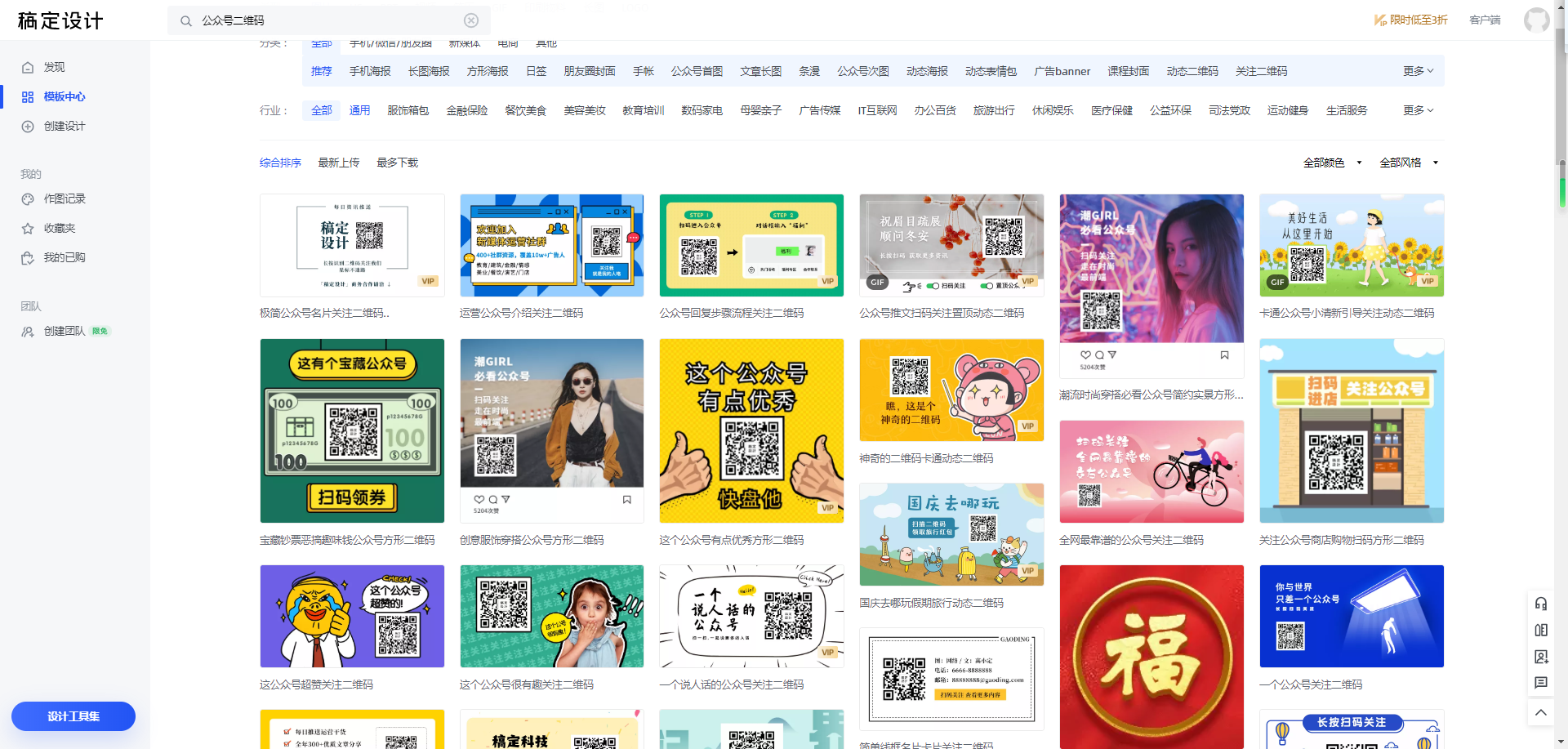
Task: Expand 更多 in the industry filter row
Action: pos(1419,110)
